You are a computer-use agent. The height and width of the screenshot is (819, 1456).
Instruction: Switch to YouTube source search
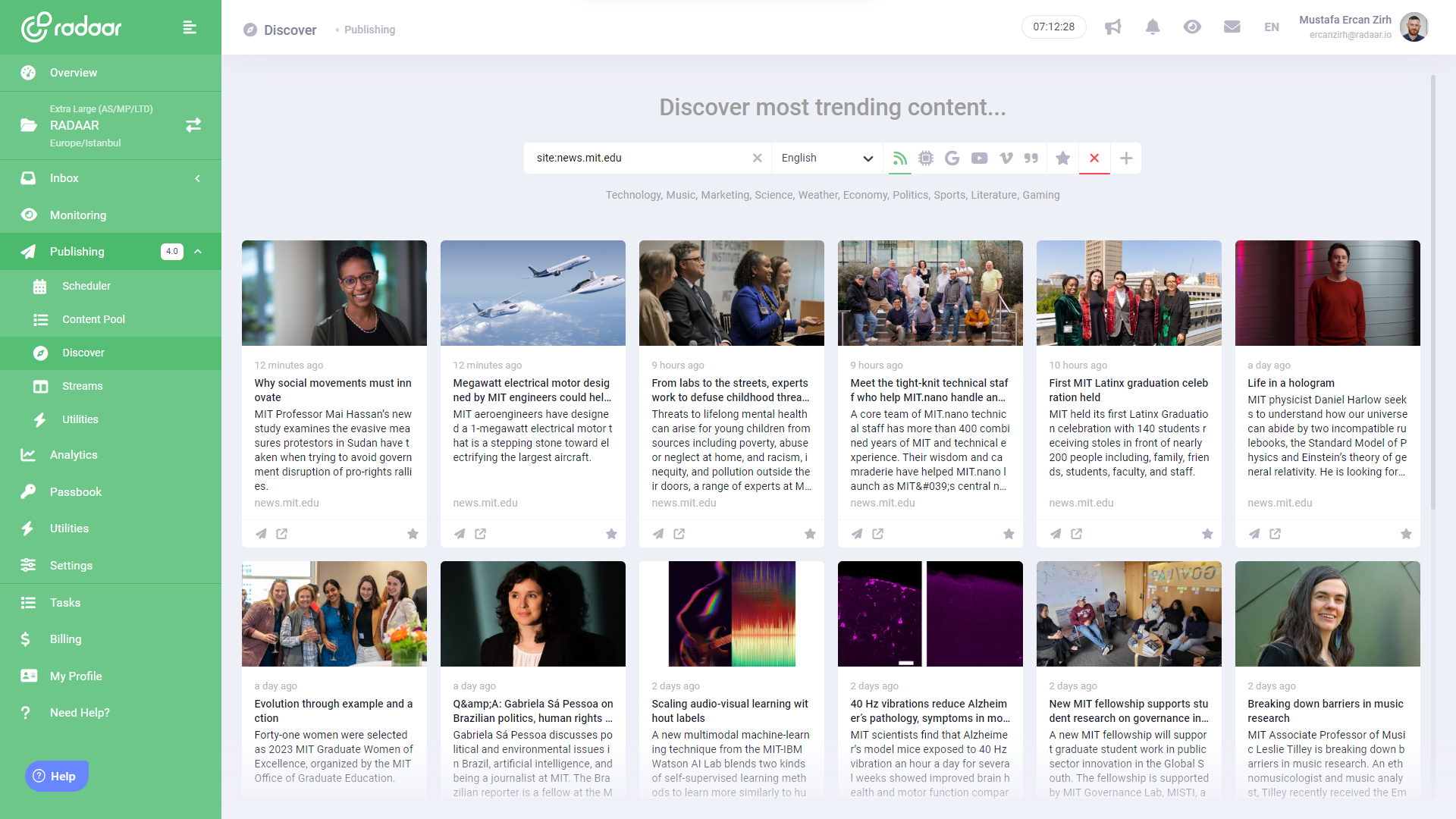(979, 158)
